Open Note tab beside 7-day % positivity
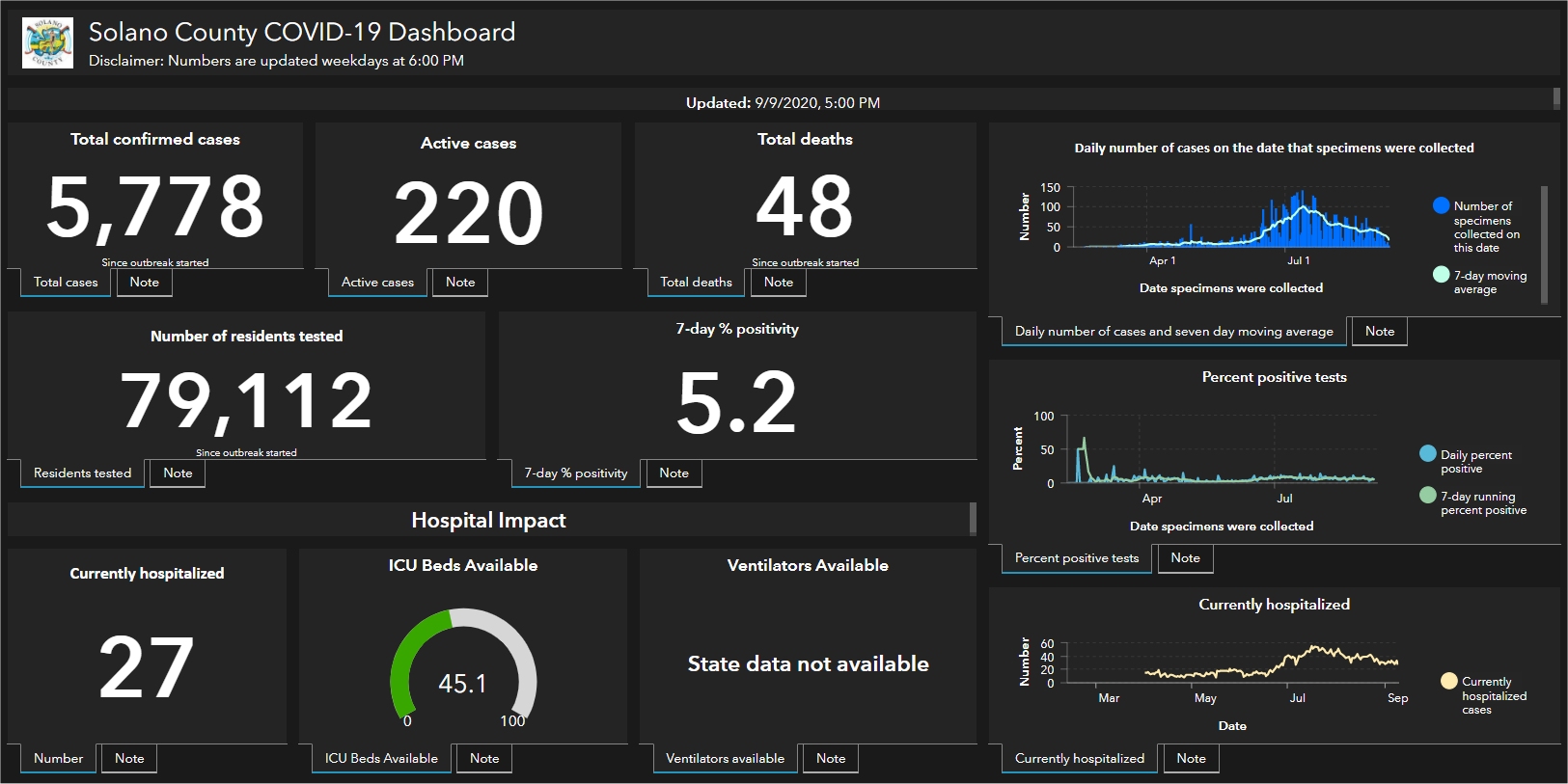Screen dimensions: 1568x784 pos(674,473)
